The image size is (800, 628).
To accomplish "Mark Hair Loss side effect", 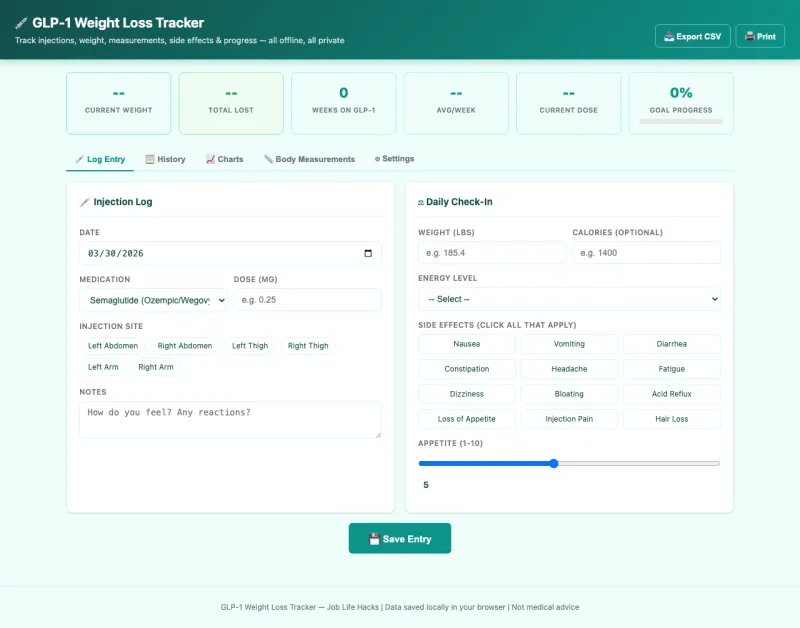I will click(x=671, y=419).
